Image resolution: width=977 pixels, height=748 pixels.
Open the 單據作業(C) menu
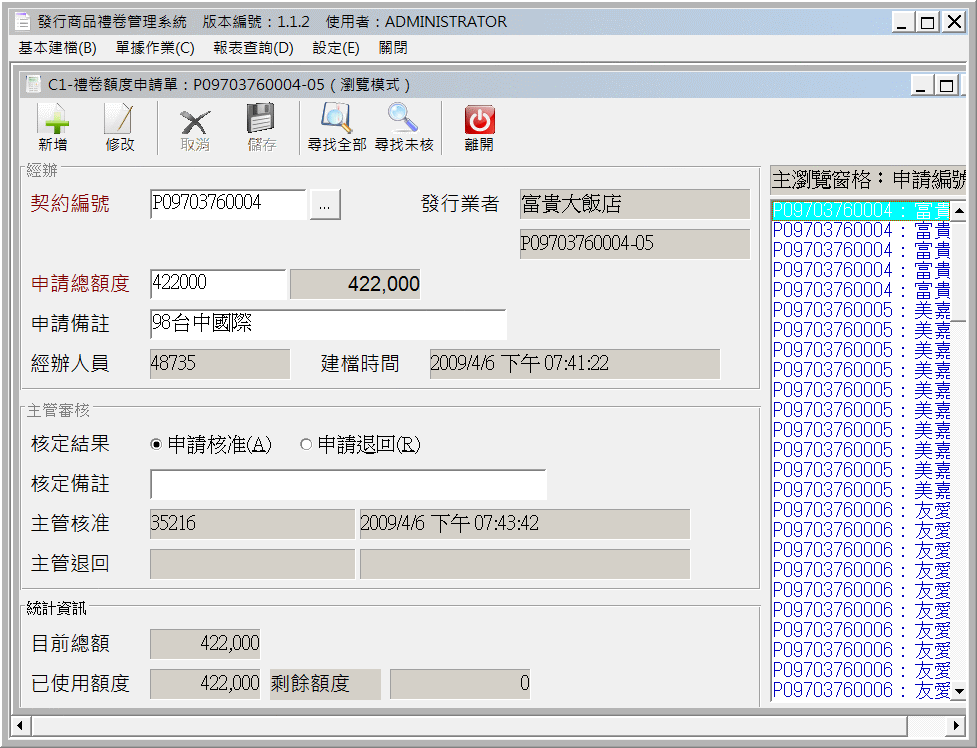tap(155, 48)
